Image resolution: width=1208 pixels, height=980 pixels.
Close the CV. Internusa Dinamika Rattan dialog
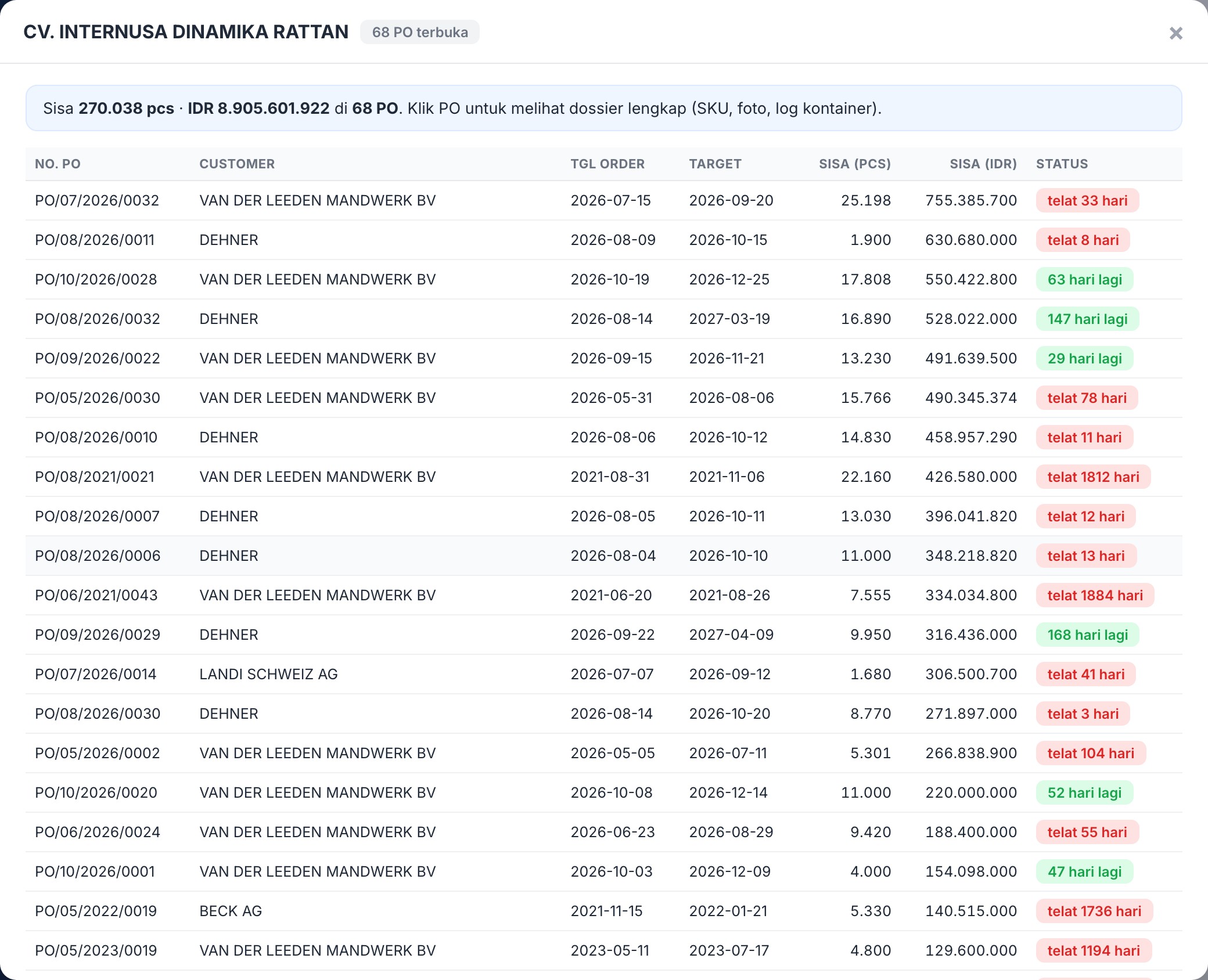click(x=1175, y=33)
